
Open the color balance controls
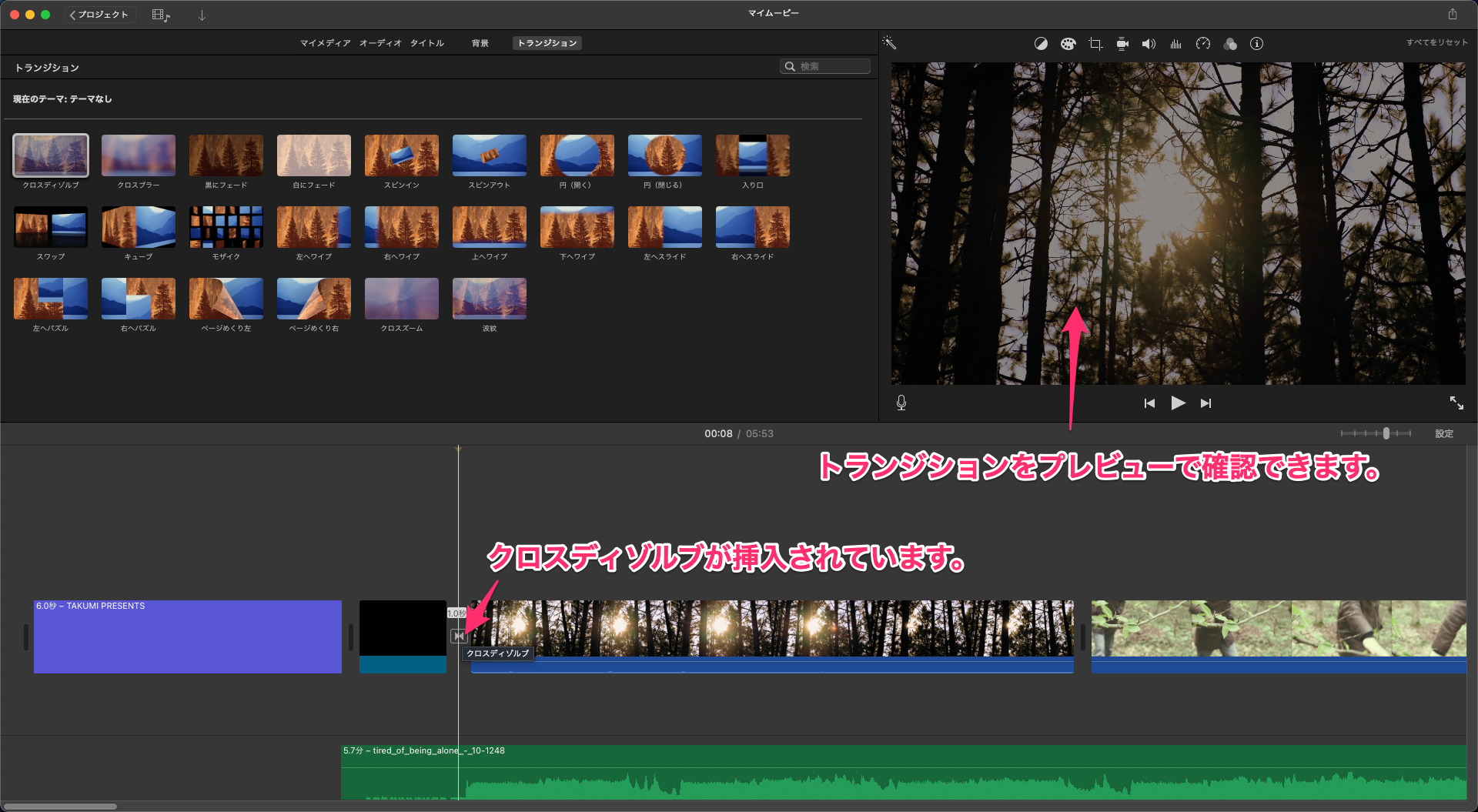[1041, 44]
